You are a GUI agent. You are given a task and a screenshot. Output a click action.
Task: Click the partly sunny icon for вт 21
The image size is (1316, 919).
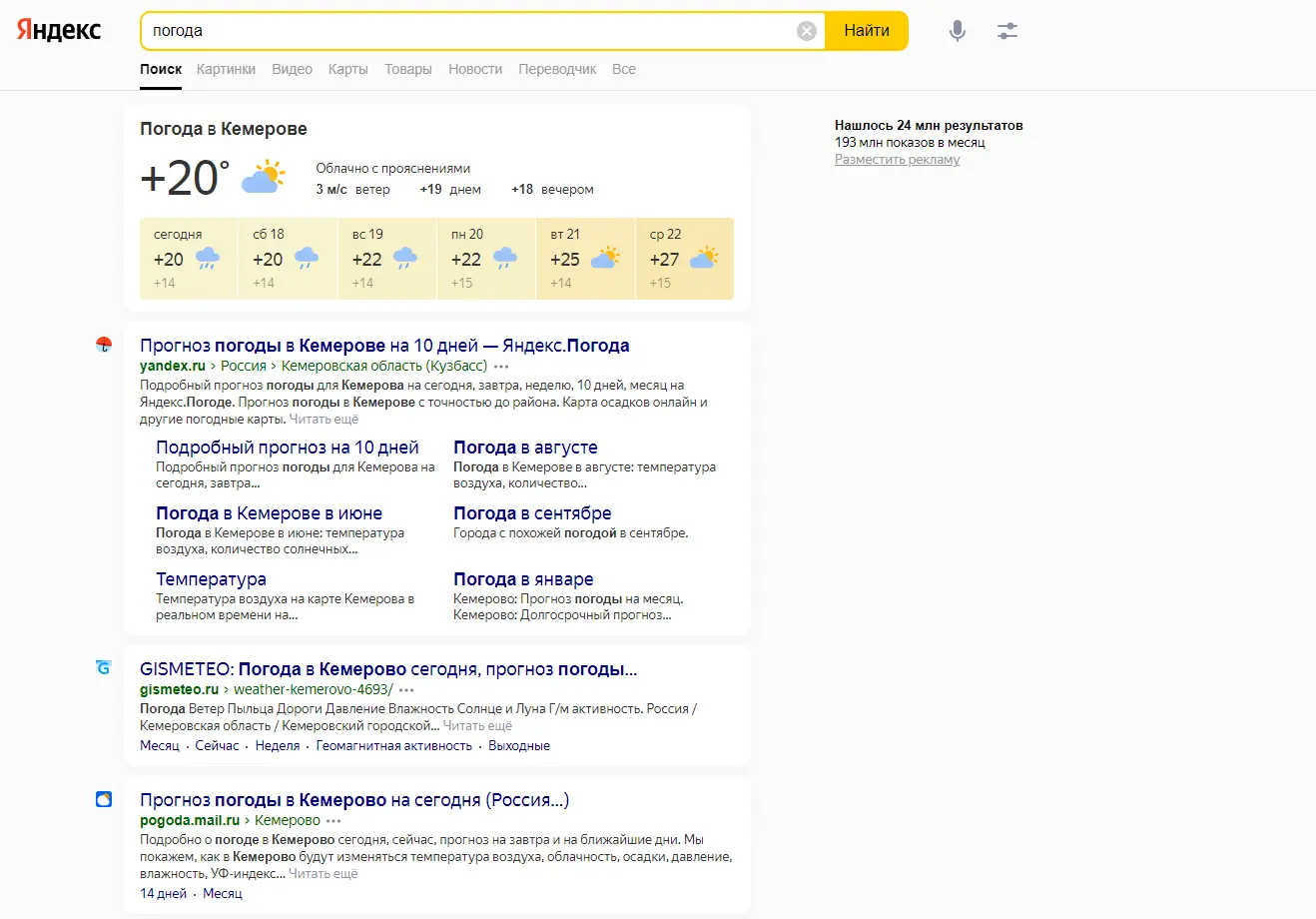(605, 259)
